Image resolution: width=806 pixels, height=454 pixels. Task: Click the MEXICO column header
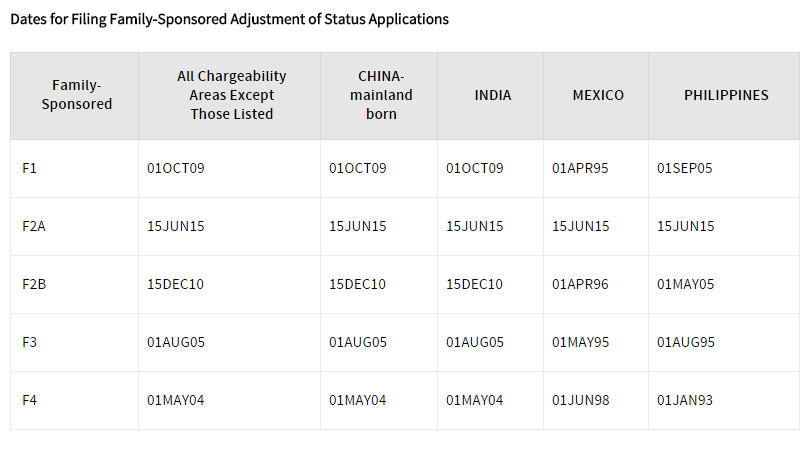[x=598, y=95]
